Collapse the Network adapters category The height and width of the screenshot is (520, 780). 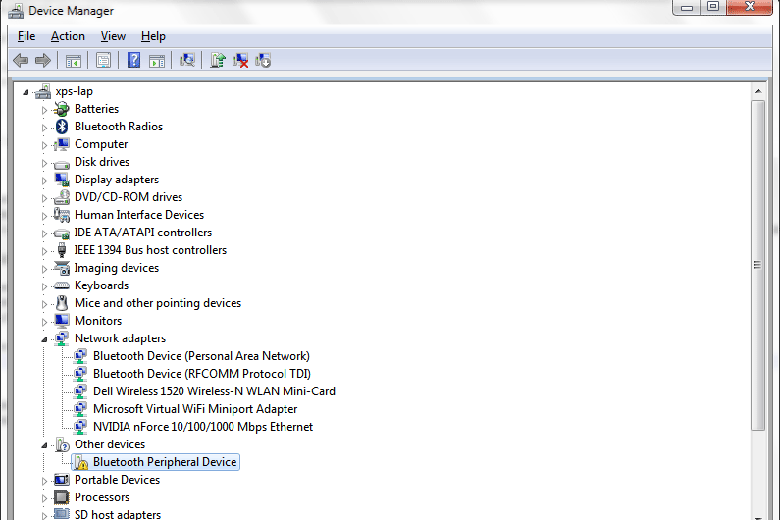tap(44, 339)
